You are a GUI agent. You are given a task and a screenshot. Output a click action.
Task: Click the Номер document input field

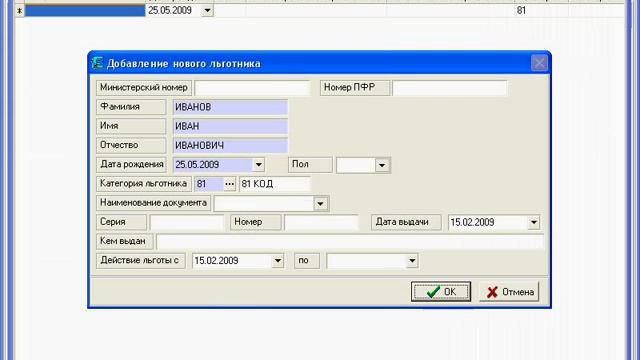click(321, 222)
